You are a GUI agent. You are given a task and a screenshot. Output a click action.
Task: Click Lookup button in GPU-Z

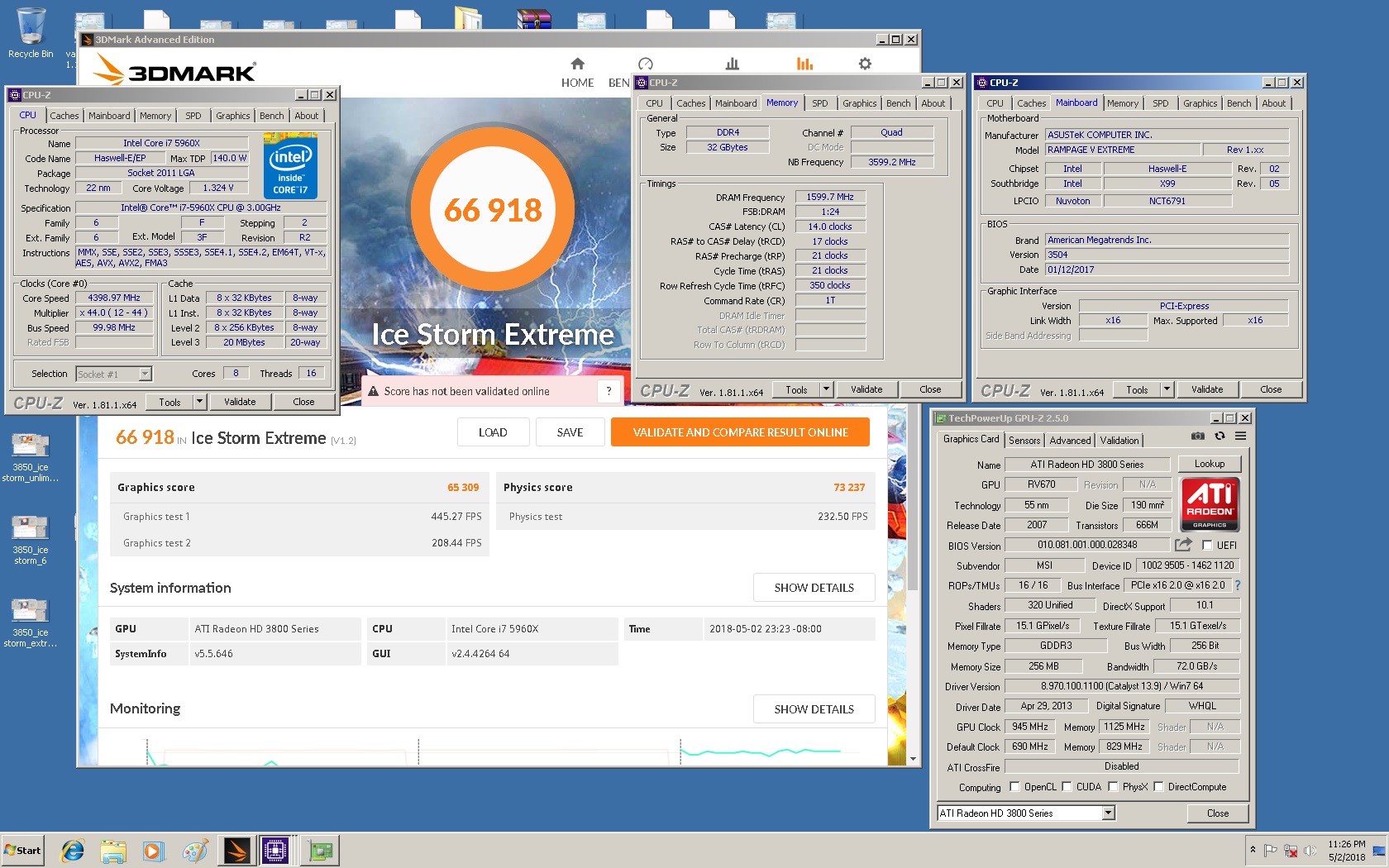pos(1209,464)
